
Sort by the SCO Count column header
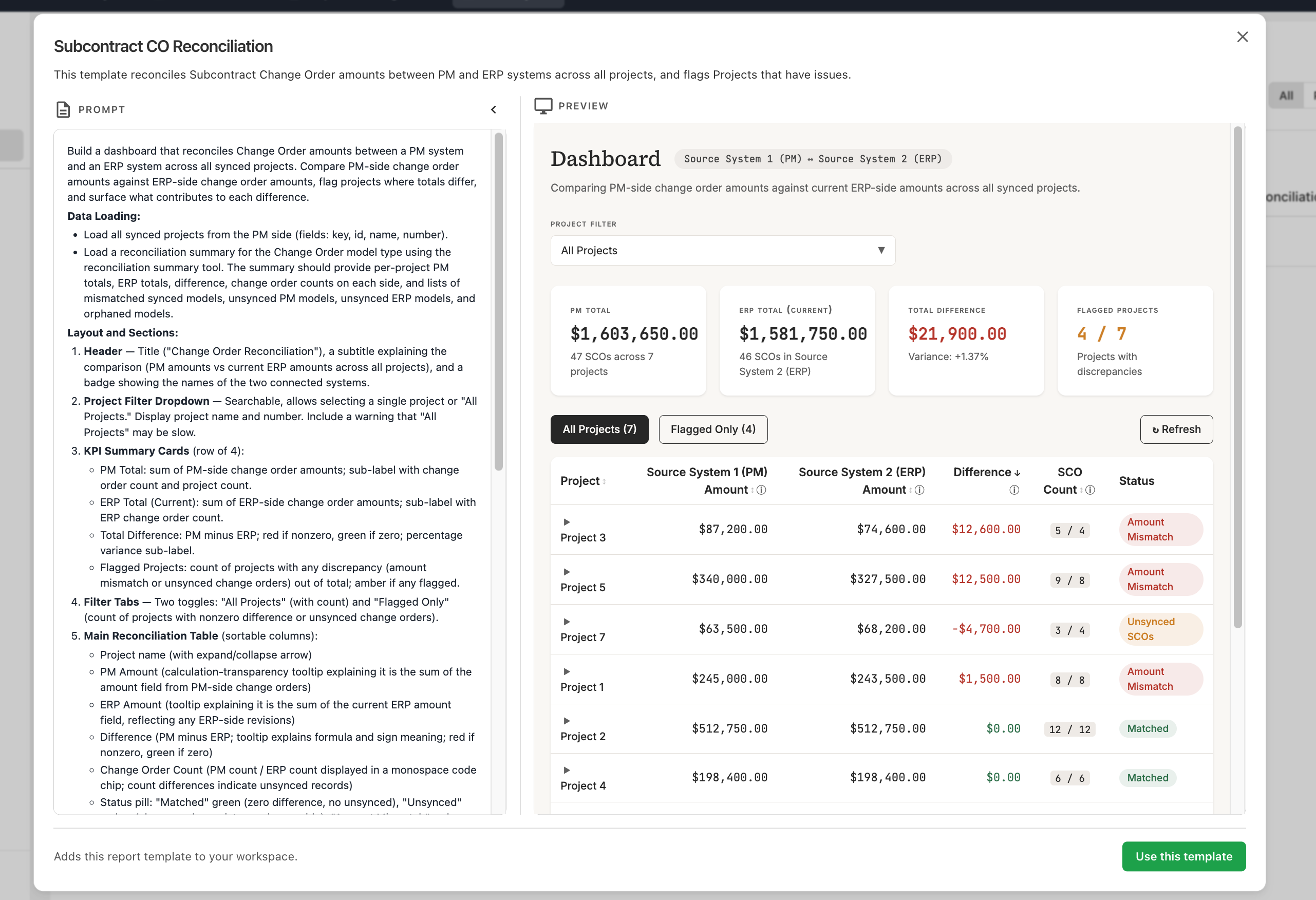[1069, 481]
